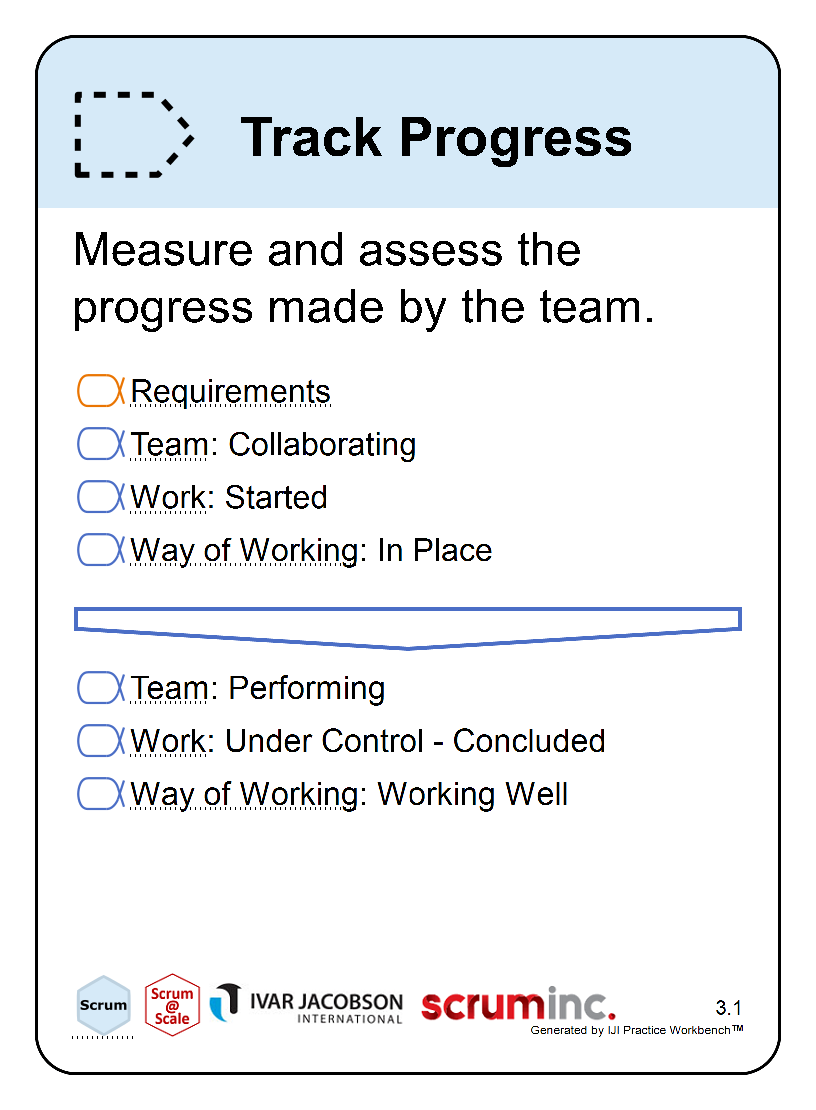This screenshot has height=1110, width=816.
Task: Click the blue icon beside Team: Collaborating
Action: coord(100,444)
